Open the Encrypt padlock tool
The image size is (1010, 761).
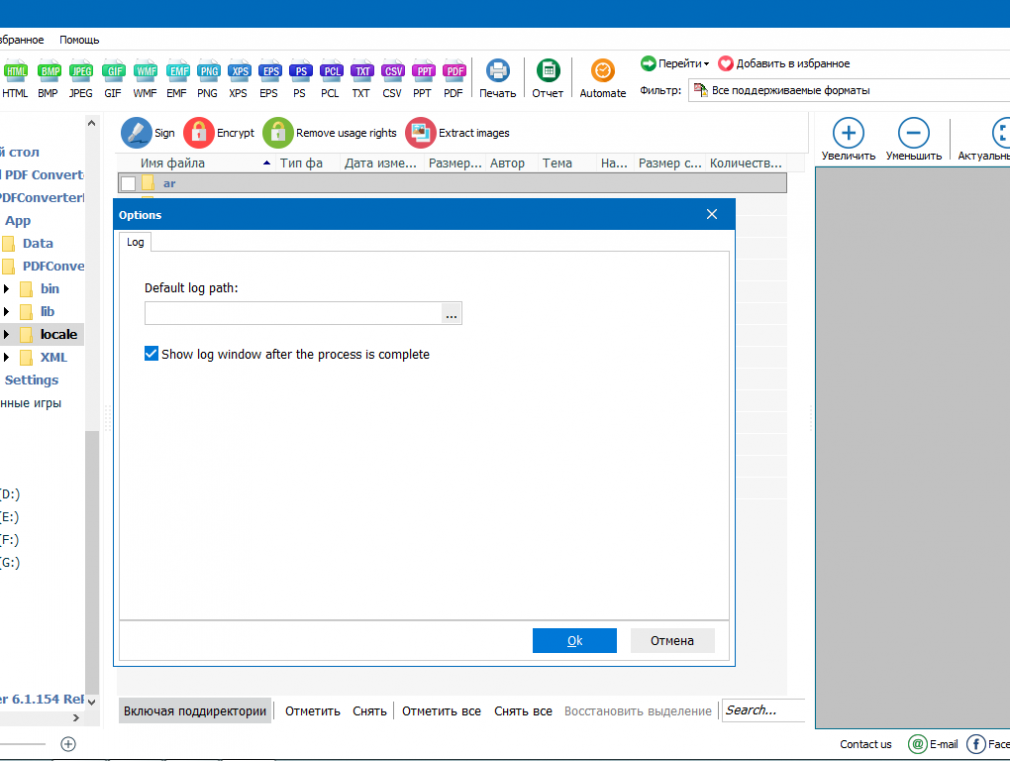[x=199, y=132]
